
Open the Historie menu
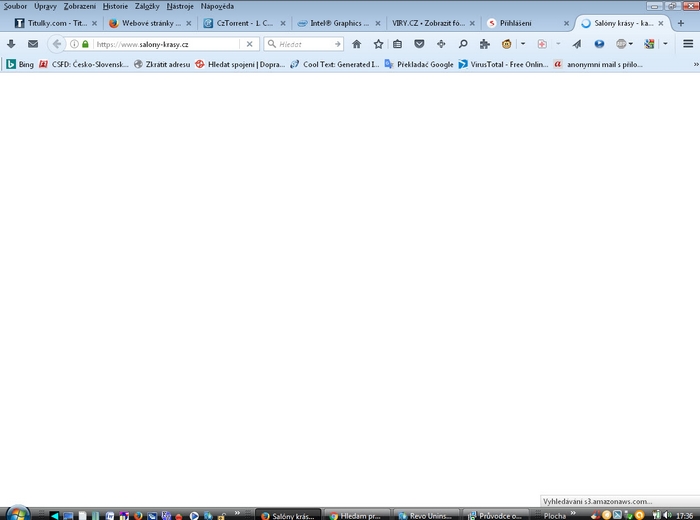[115, 6]
